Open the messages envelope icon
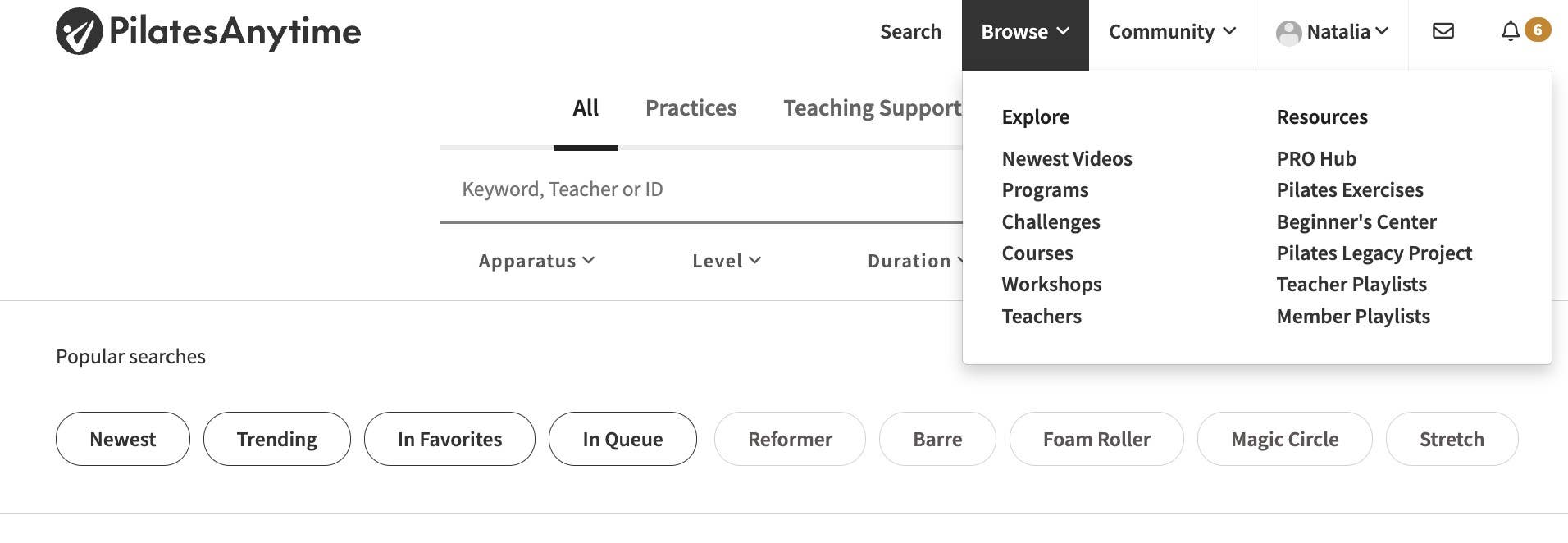1568x543 pixels. [1443, 31]
